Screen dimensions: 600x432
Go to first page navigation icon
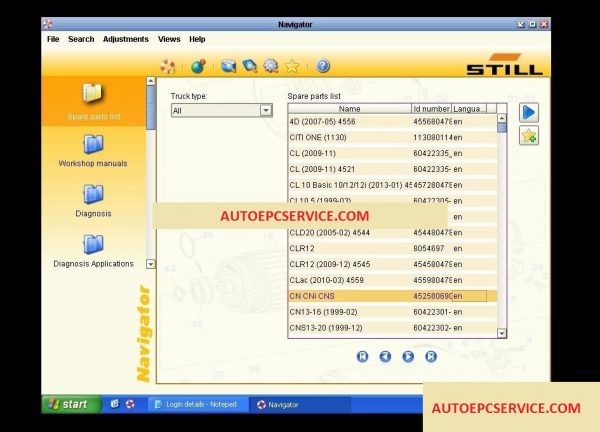(x=362, y=357)
